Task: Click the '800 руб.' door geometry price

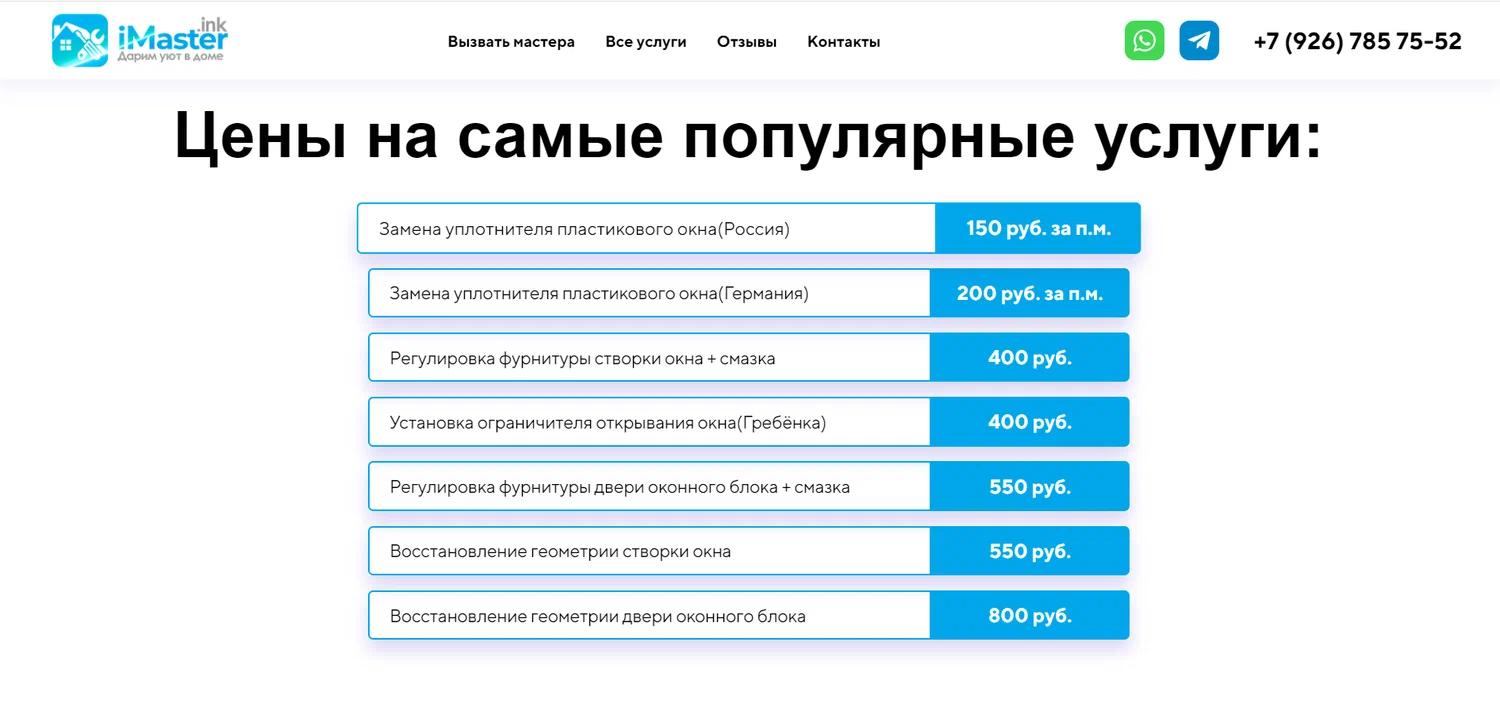Action: (x=1029, y=615)
